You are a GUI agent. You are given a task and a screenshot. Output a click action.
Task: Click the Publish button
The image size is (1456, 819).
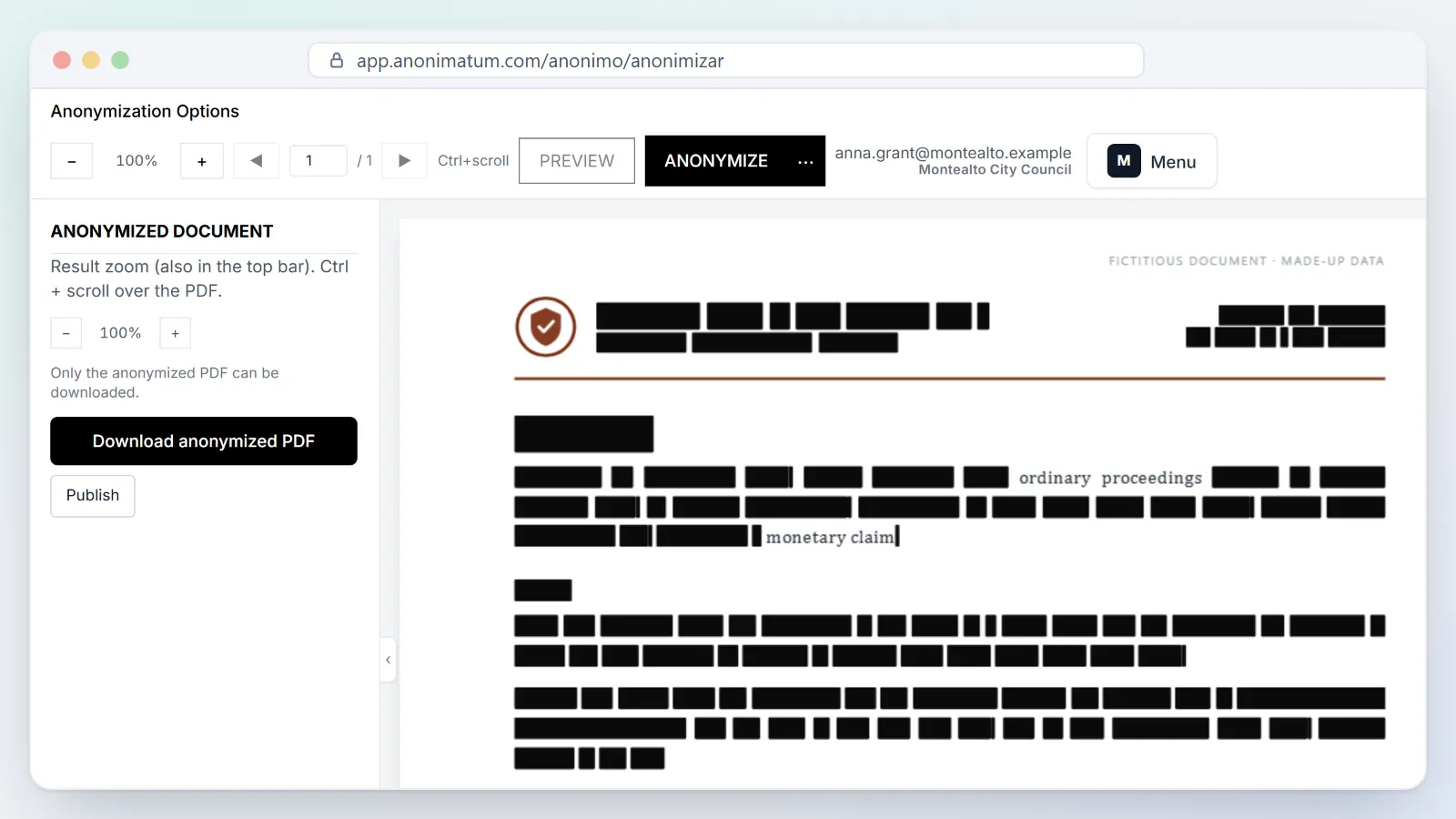pyautogui.click(x=93, y=496)
